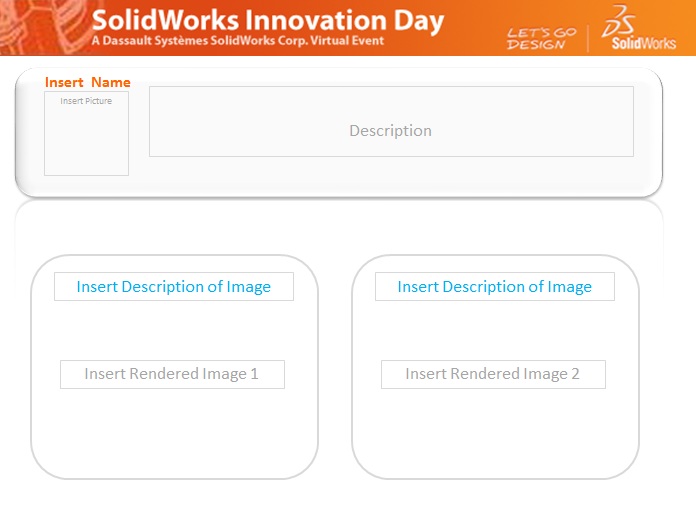This screenshot has width=696, height=519.
Task: Click empty space below the Insert Picture box
Action: coord(86,184)
